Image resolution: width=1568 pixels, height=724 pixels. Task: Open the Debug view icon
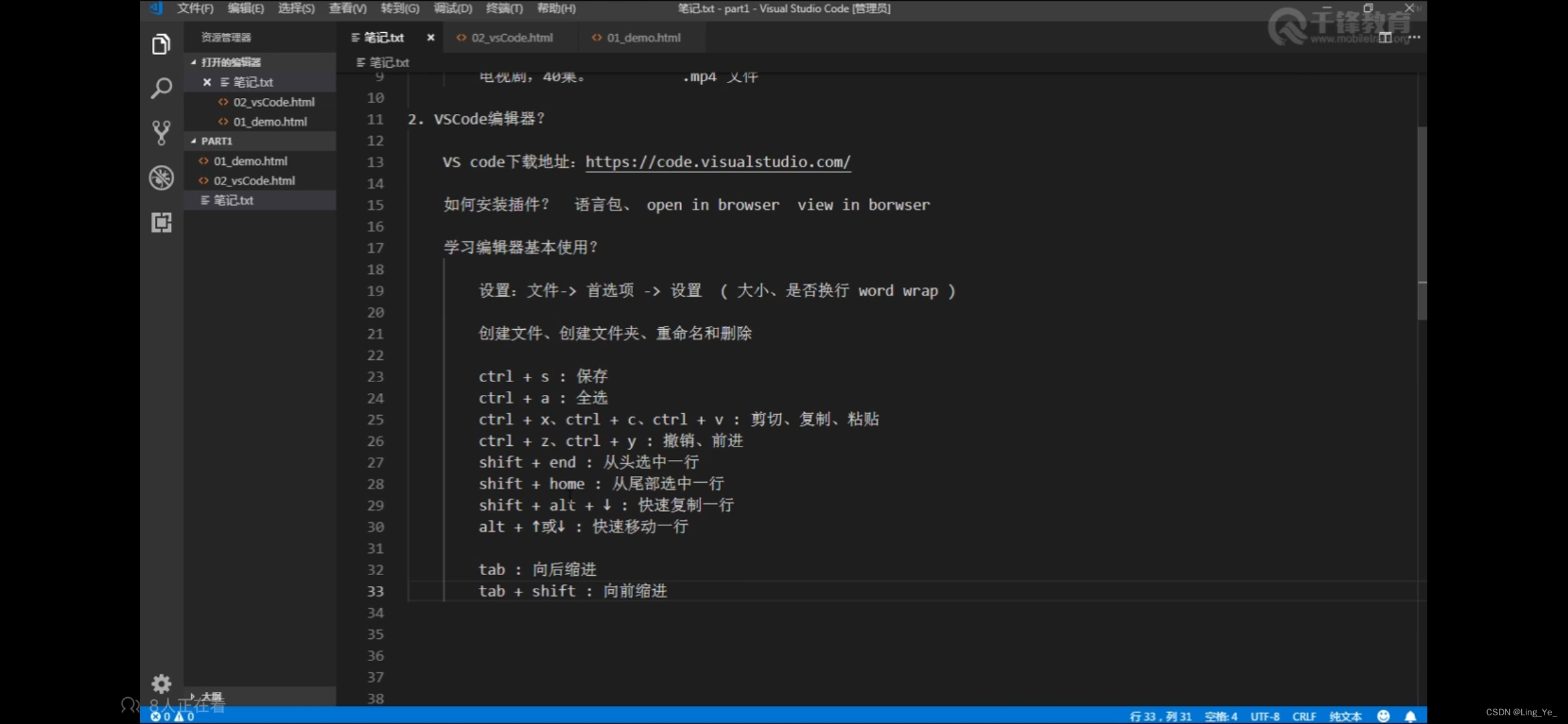pyautogui.click(x=161, y=178)
